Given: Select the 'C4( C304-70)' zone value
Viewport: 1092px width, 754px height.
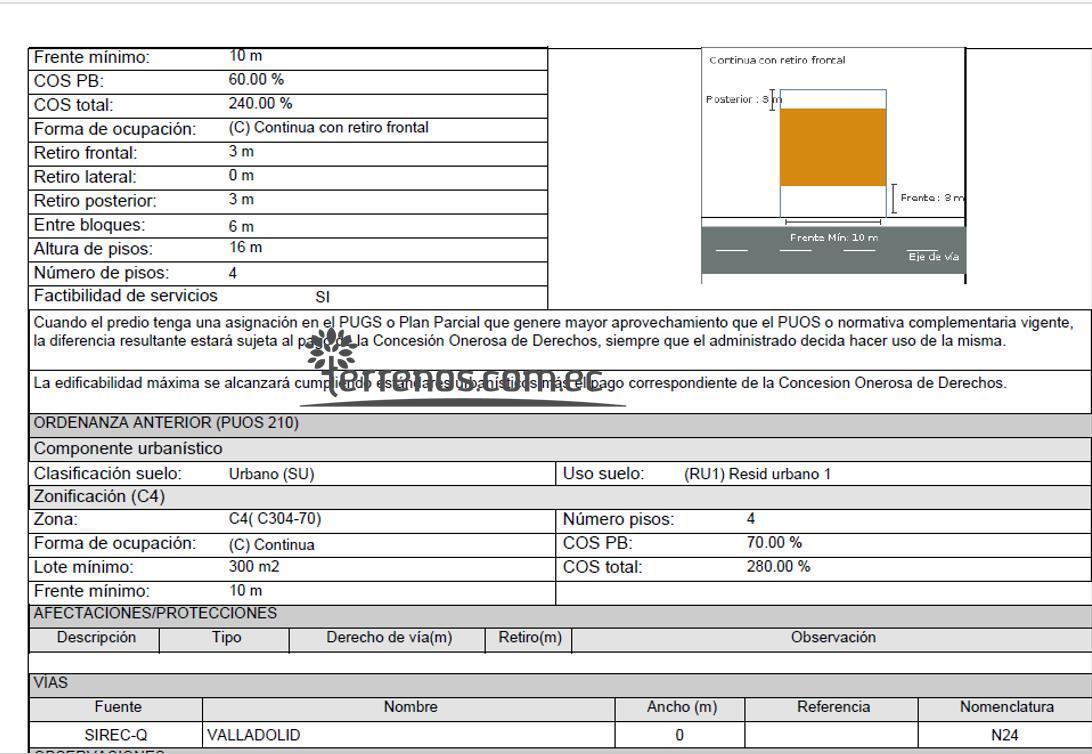Looking at the screenshot, I should click(274, 519).
